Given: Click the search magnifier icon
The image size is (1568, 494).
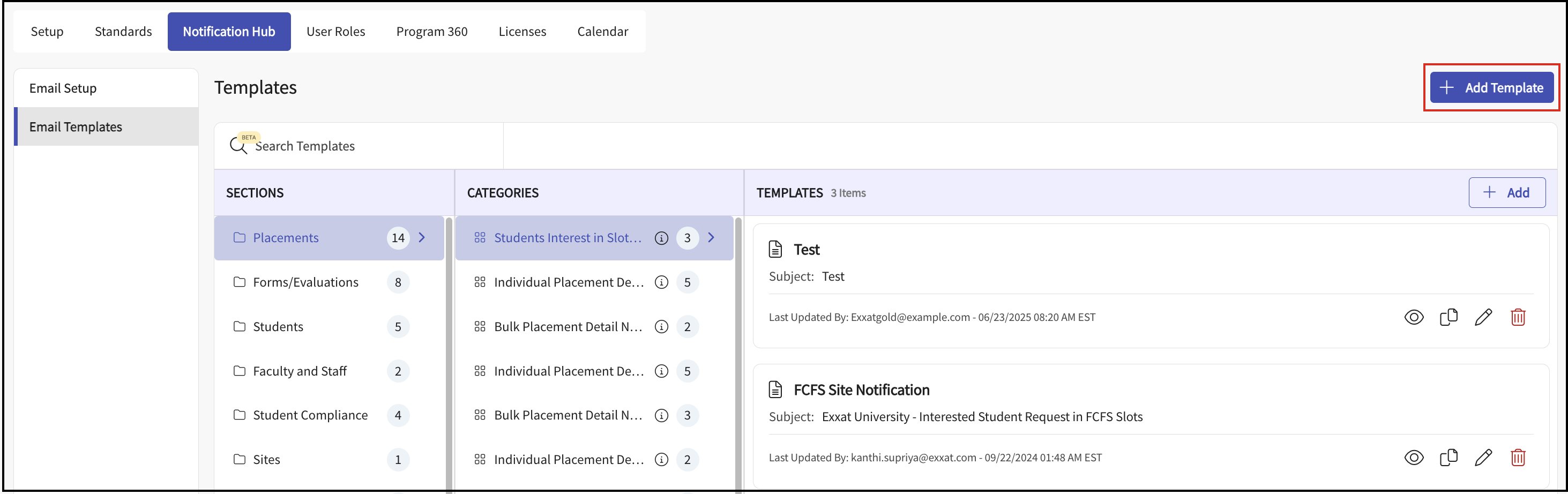Looking at the screenshot, I should [237, 146].
